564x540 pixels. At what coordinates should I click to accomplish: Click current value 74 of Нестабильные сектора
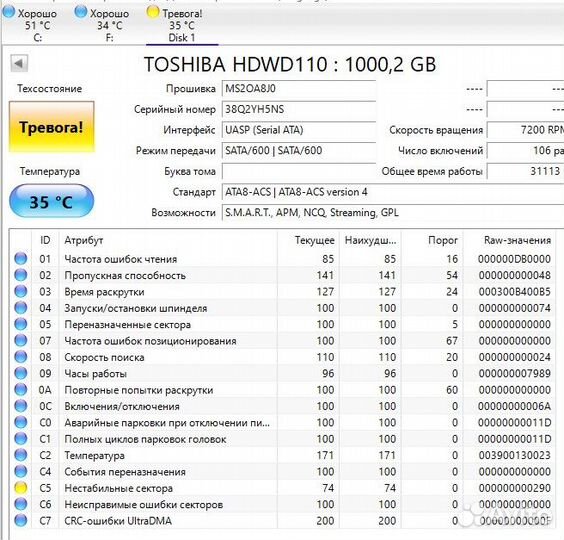328,488
